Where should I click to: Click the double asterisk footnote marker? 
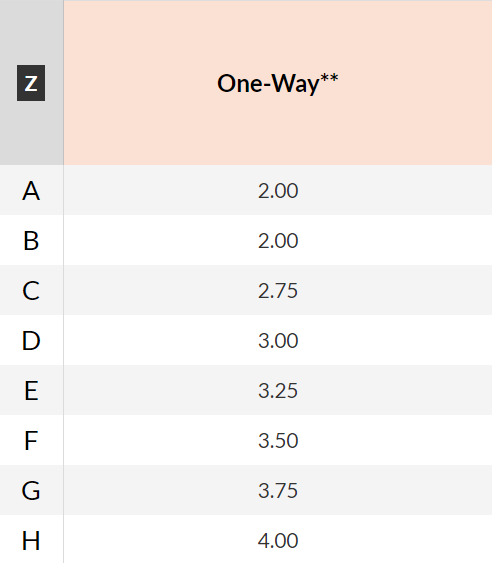329,78
